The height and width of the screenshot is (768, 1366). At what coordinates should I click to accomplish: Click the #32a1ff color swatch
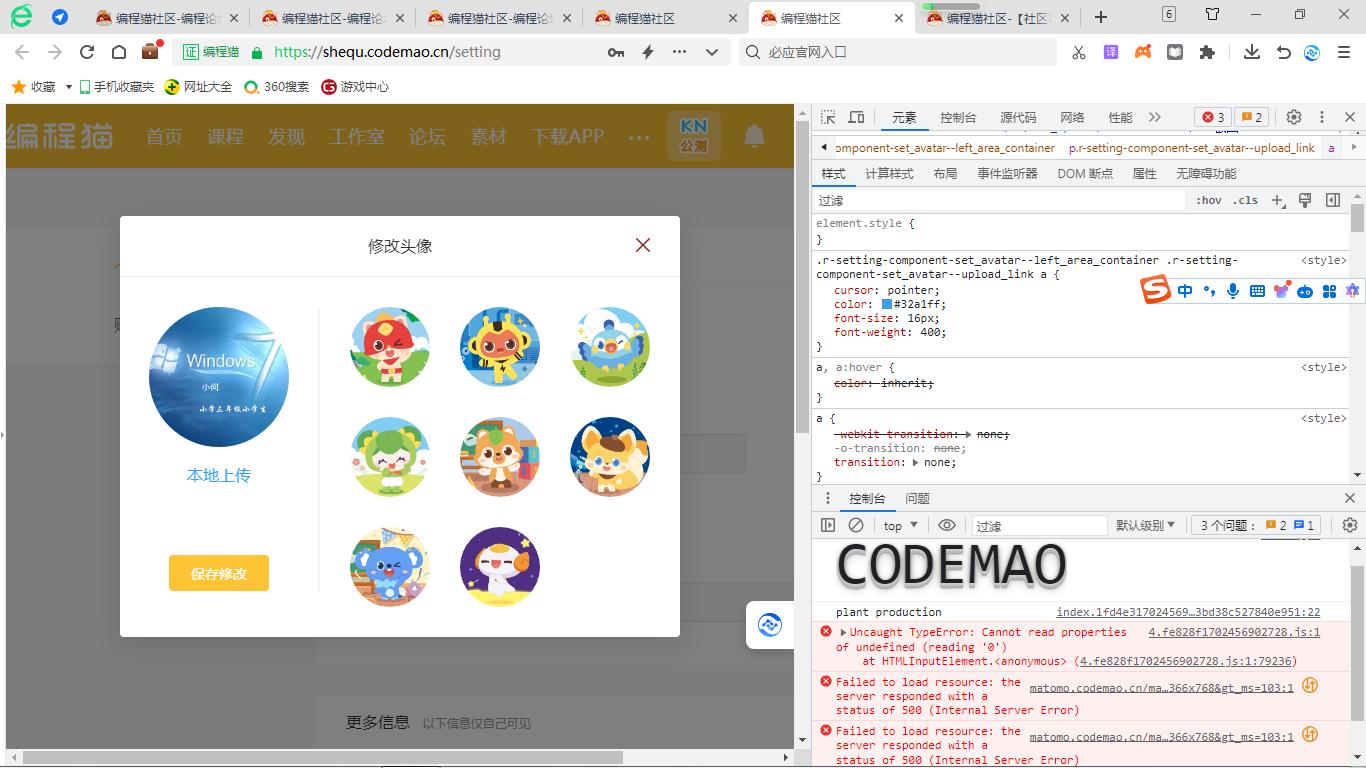point(886,304)
